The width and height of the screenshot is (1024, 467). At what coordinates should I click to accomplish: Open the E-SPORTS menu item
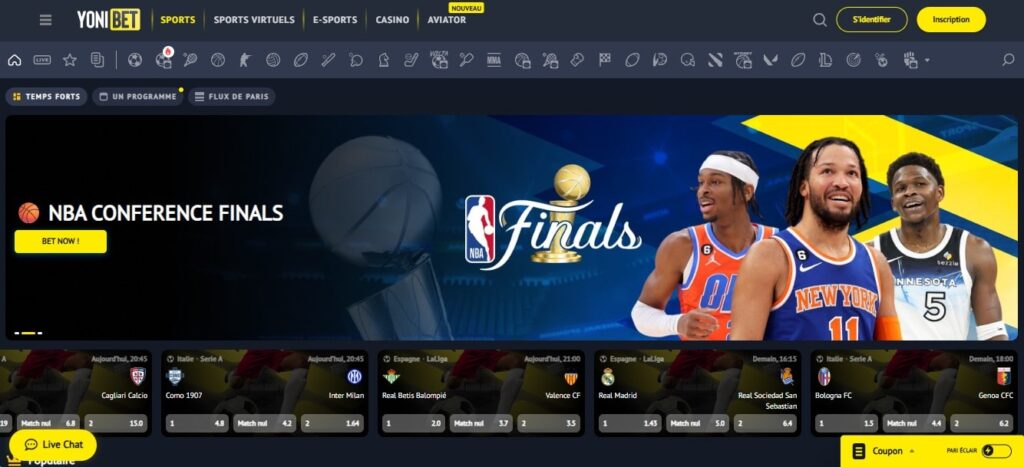335,20
